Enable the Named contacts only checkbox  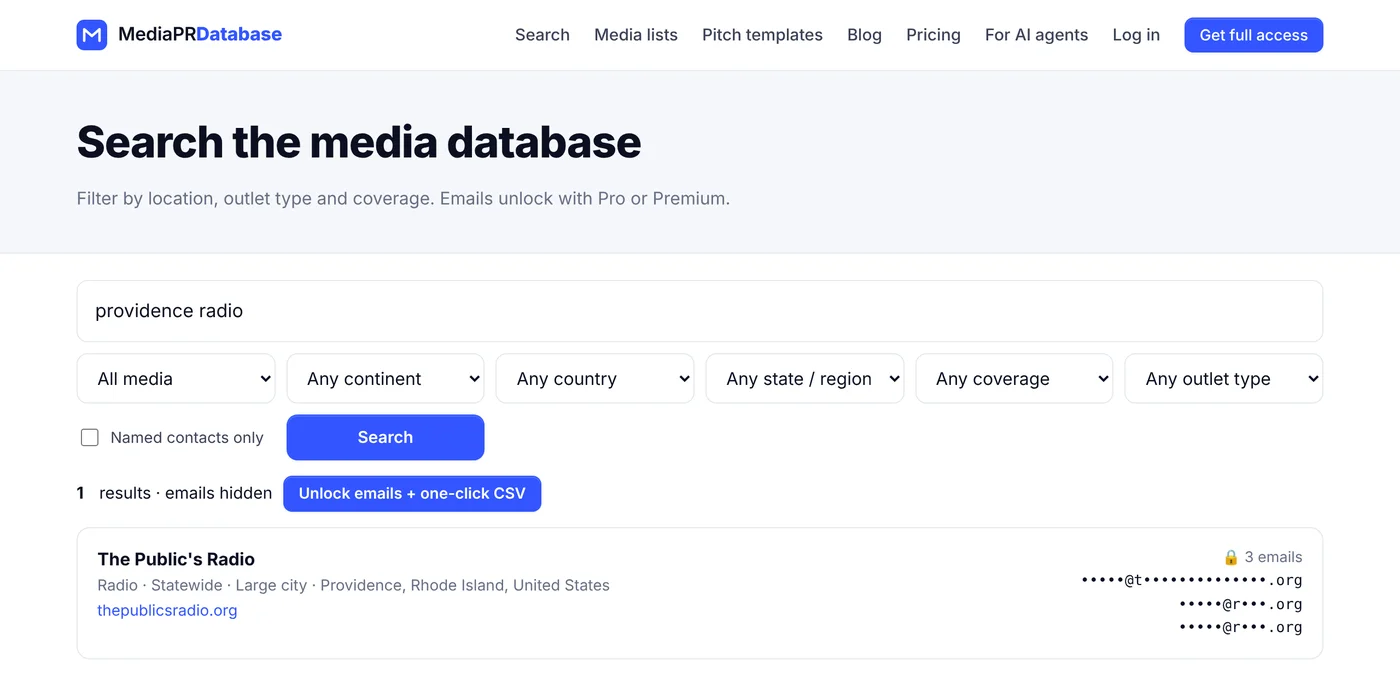tap(90, 437)
